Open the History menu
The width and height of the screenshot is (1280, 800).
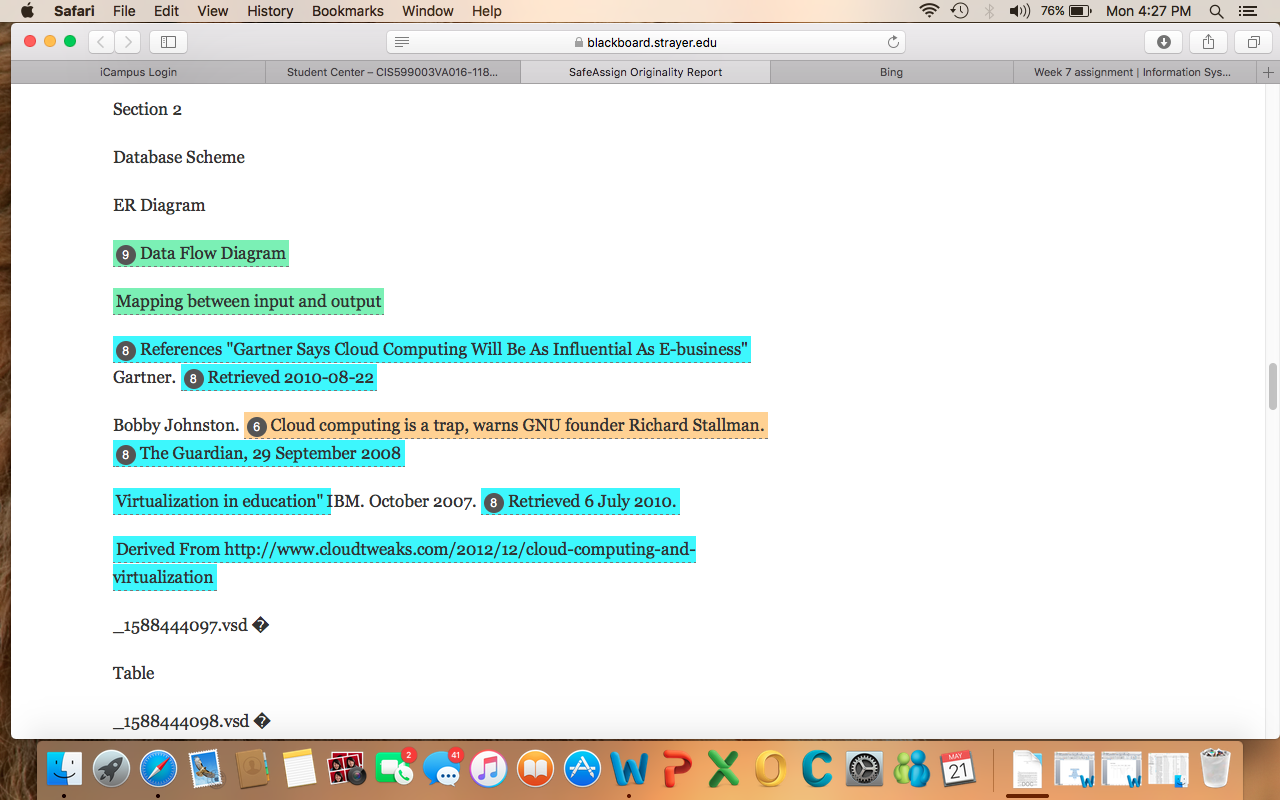click(x=270, y=11)
